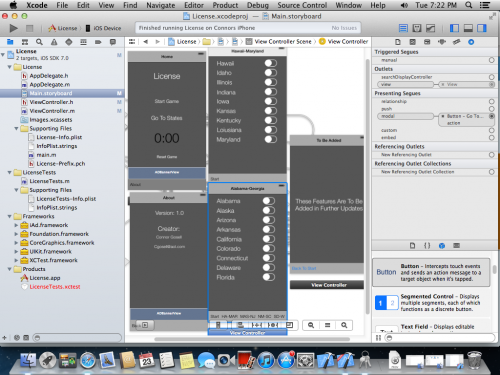Select AppDelegate.h file
500x375 pixels.
pos(49,76)
